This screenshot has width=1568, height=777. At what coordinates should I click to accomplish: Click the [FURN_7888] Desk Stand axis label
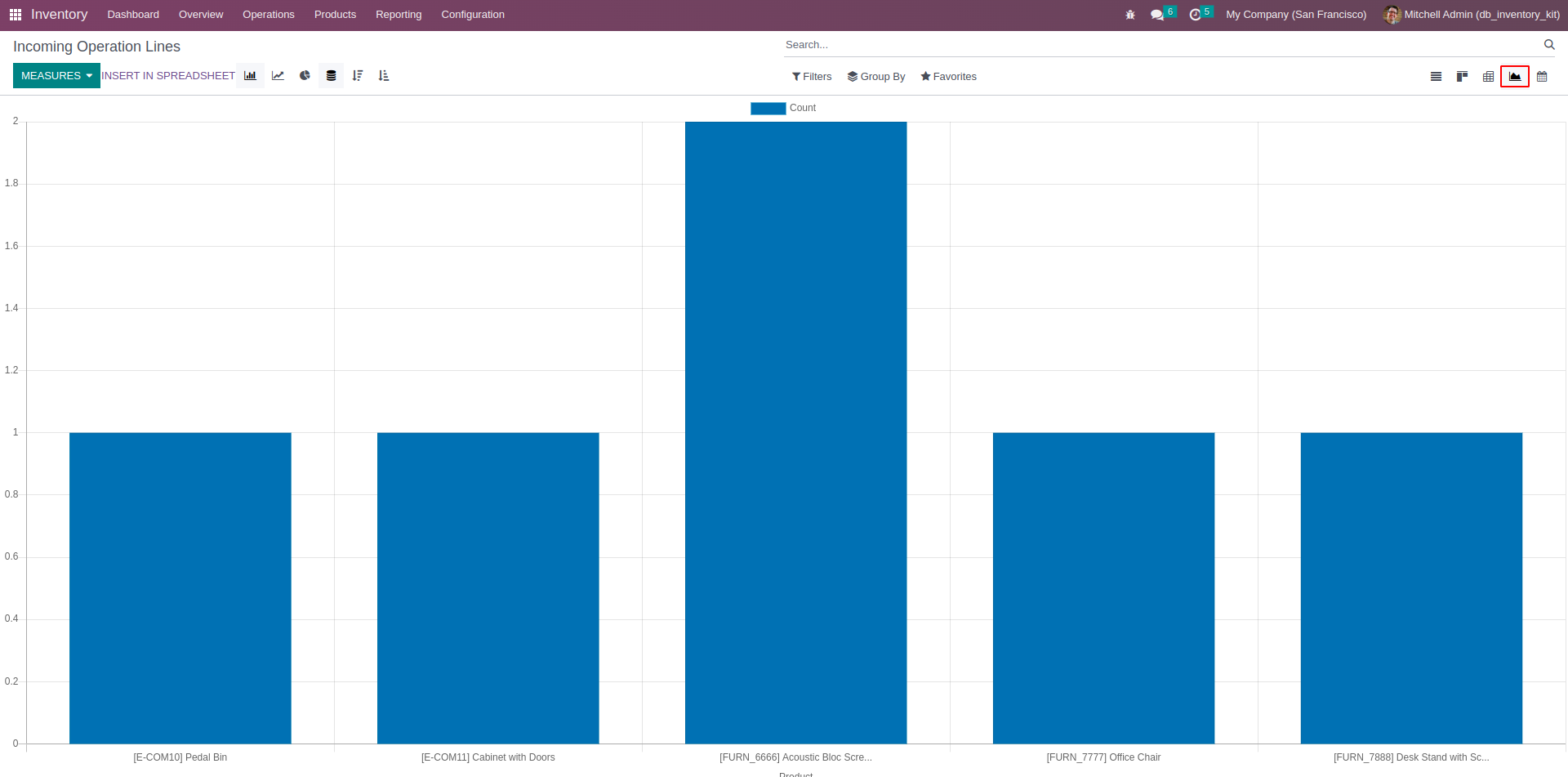click(x=1412, y=757)
